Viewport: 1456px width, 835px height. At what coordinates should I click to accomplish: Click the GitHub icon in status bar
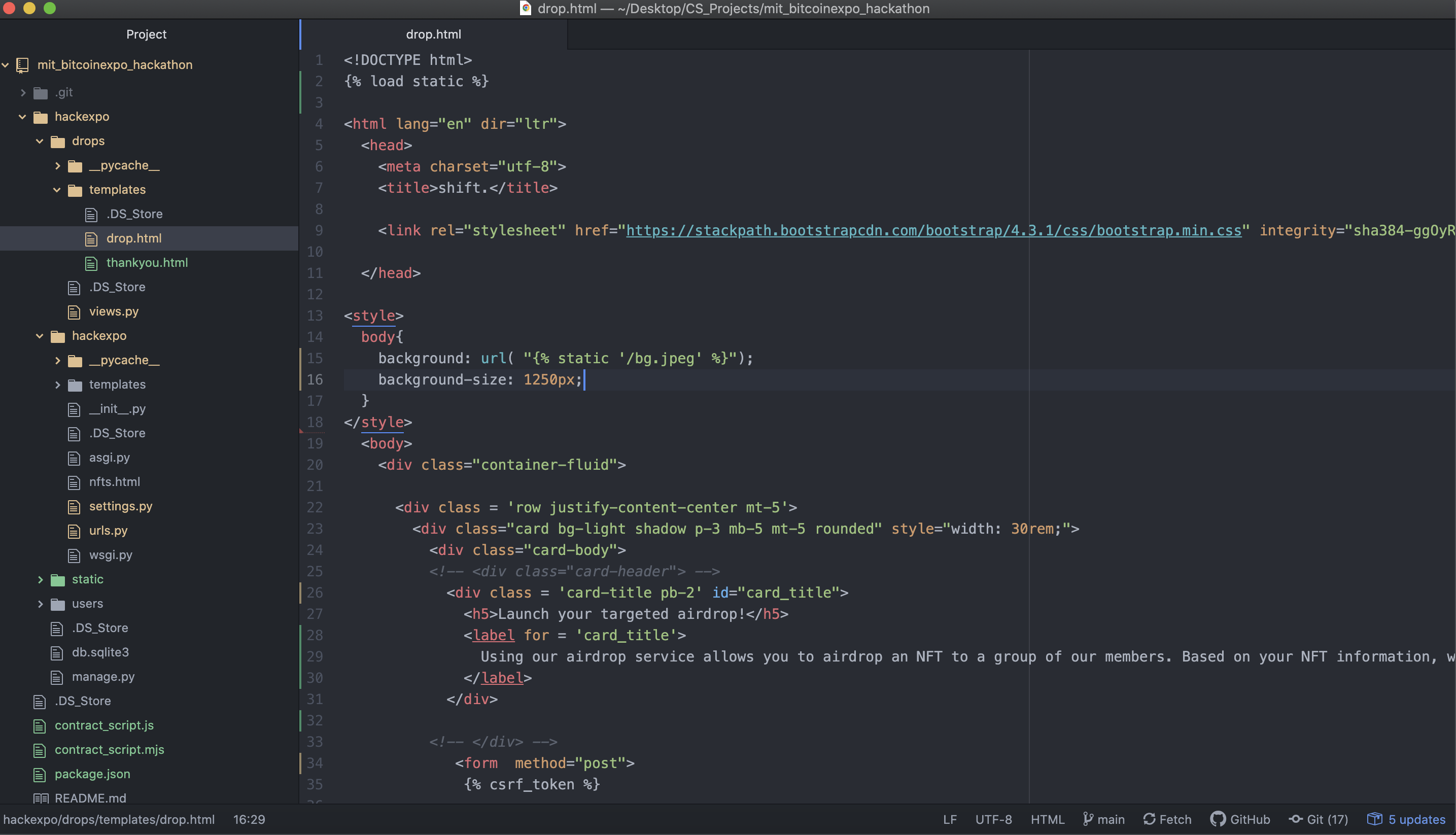[1218, 819]
